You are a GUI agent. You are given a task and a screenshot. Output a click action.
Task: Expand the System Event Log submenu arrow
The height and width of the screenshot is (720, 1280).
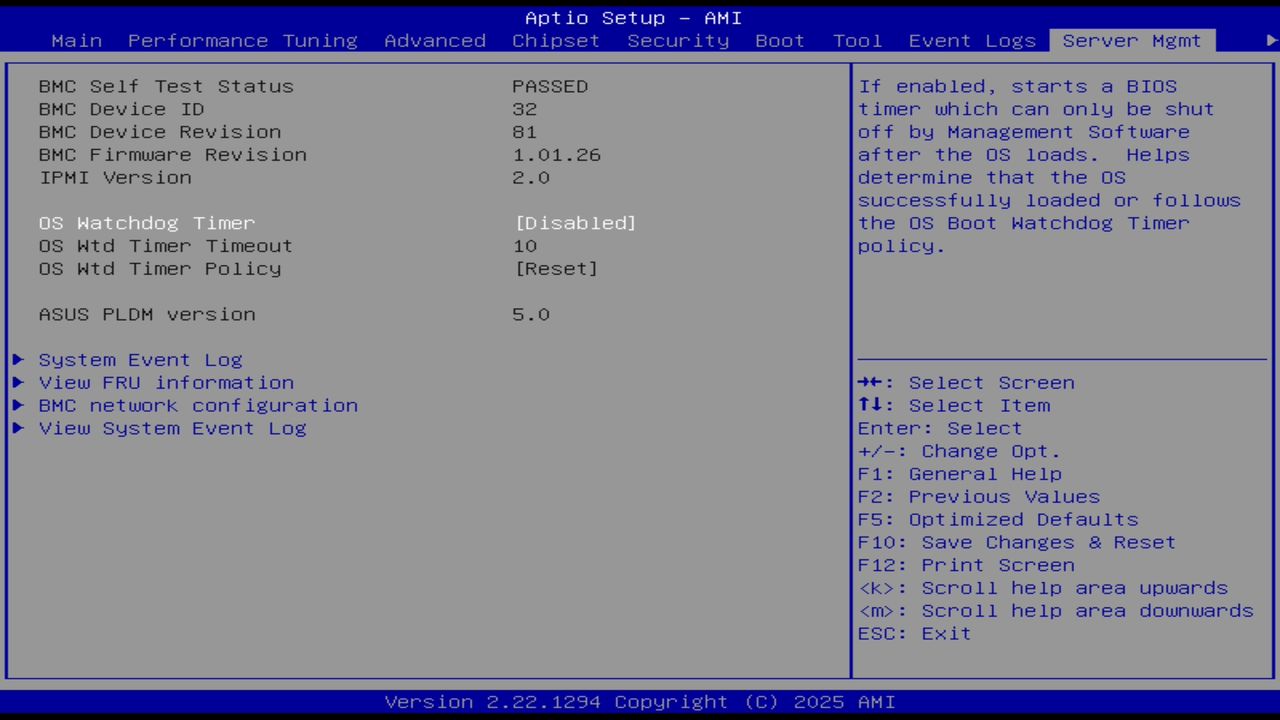pos(18,360)
